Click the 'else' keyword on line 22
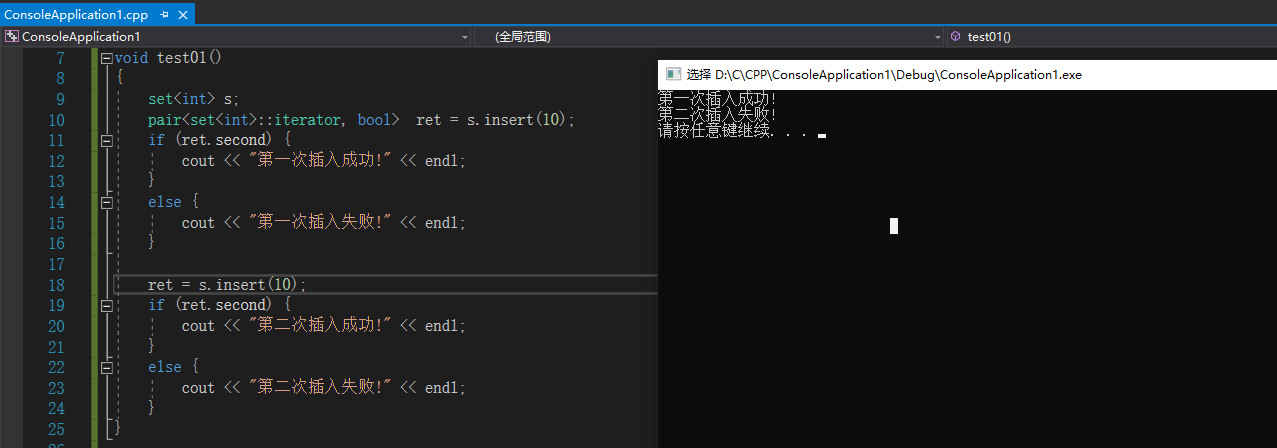 click(x=165, y=367)
